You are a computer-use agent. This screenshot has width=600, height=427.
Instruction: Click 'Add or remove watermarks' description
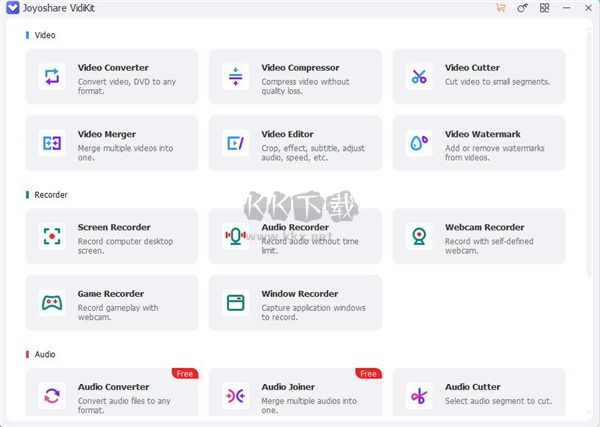pos(494,153)
